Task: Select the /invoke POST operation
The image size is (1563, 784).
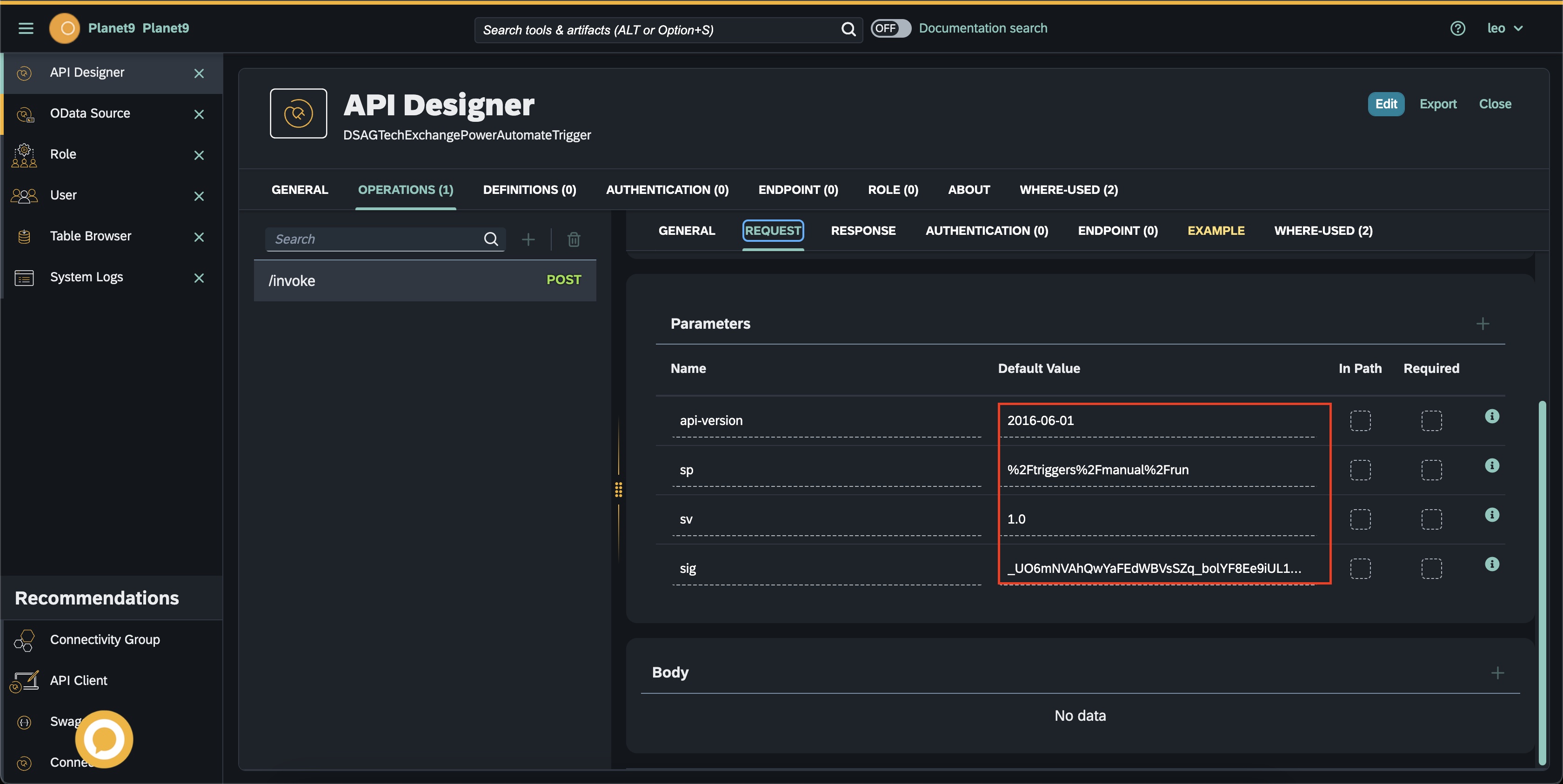Action: tap(425, 281)
